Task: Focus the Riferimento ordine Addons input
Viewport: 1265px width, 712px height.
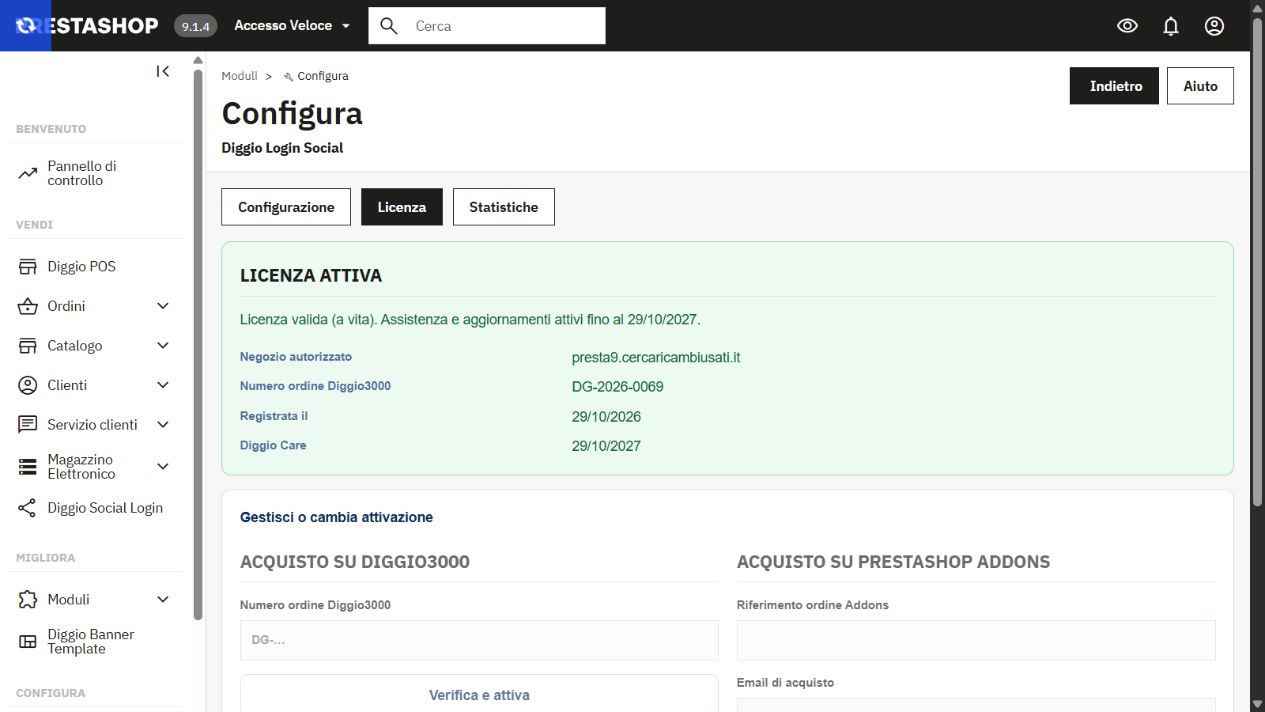Action: [976, 640]
